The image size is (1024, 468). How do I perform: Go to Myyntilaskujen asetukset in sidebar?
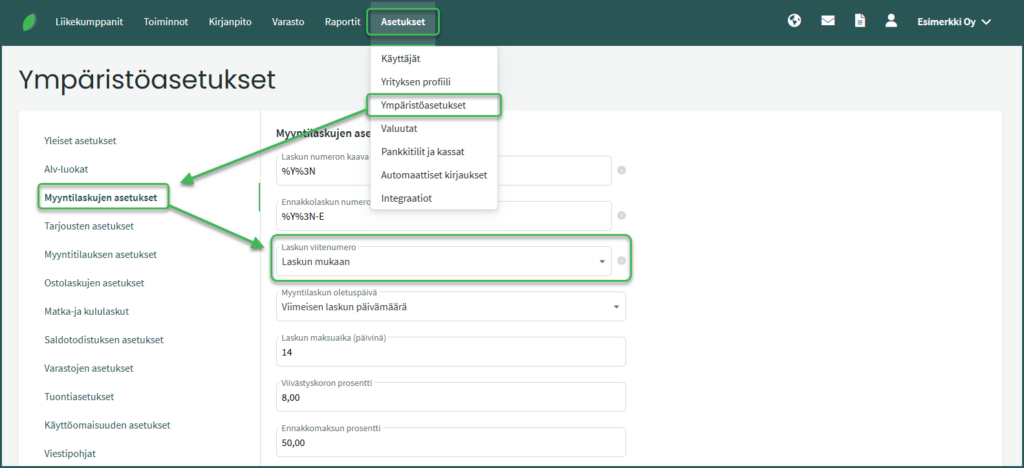pos(100,198)
